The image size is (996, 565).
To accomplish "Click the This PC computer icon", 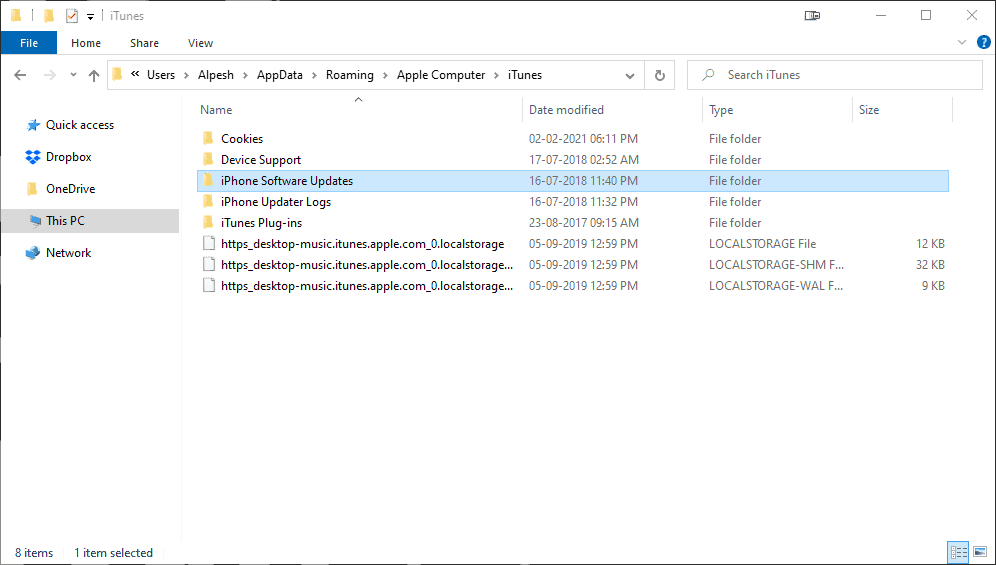I will point(36,221).
